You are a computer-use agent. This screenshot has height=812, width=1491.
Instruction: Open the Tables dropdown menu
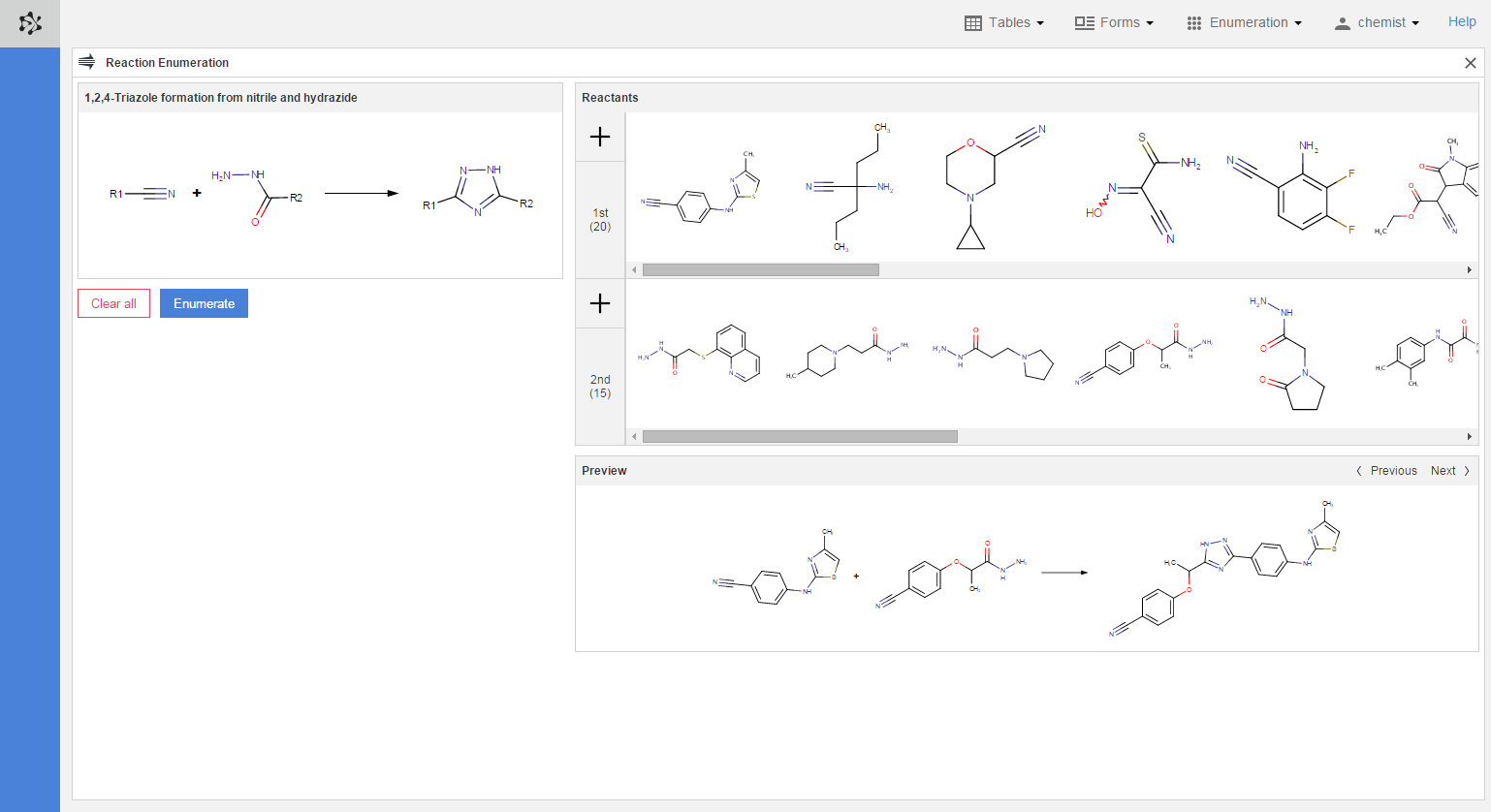(1004, 22)
